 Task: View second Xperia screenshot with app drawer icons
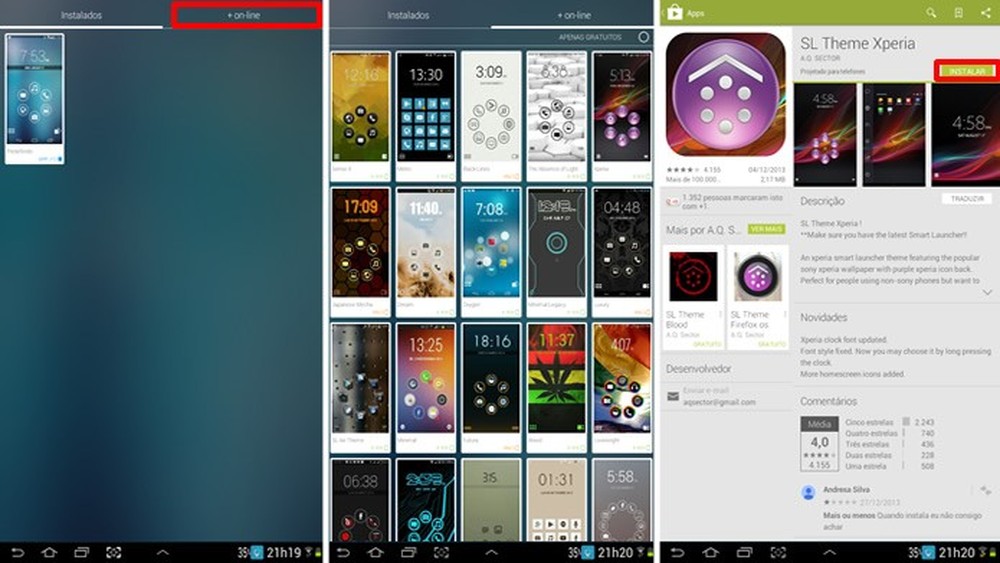tap(893, 135)
